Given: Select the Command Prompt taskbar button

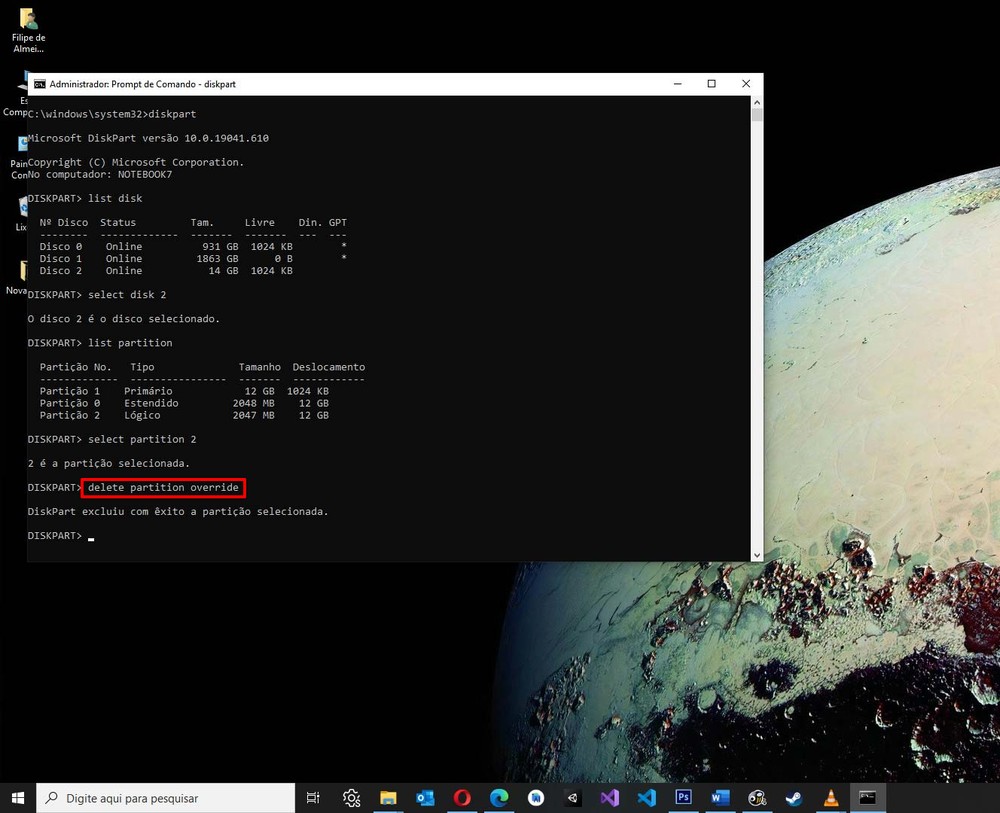Looking at the screenshot, I should [x=868, y=798].
